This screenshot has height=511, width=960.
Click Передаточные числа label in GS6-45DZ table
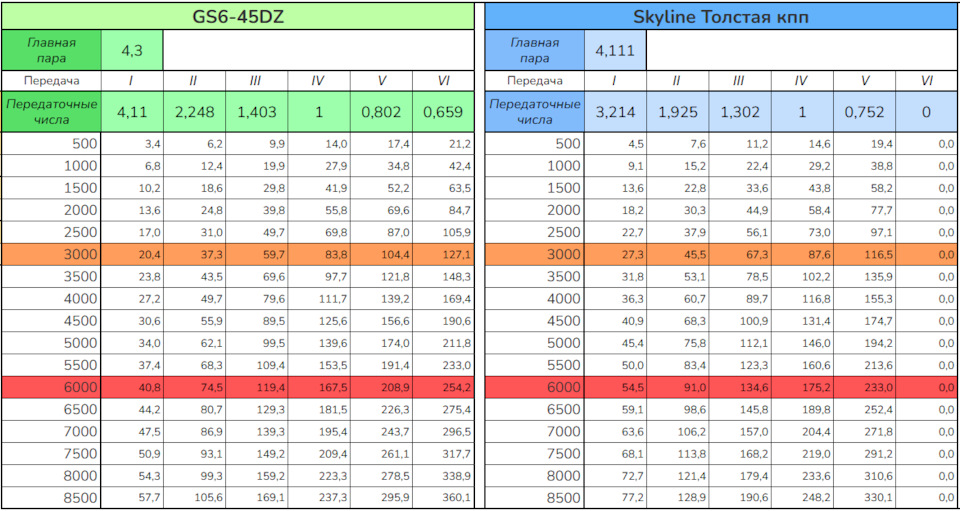pos(51,112)
